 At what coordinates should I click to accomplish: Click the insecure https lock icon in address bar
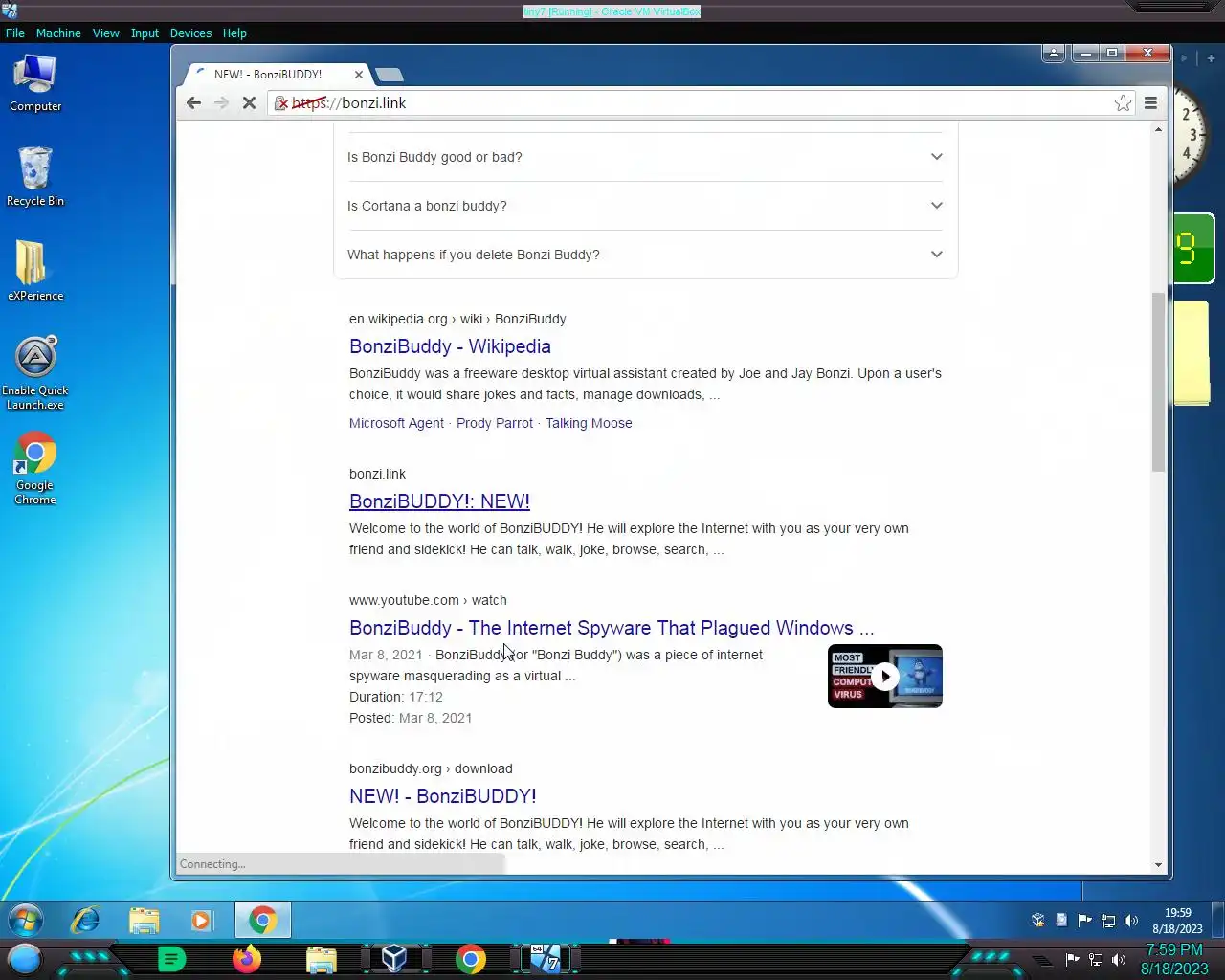click(x=281, y=103)
